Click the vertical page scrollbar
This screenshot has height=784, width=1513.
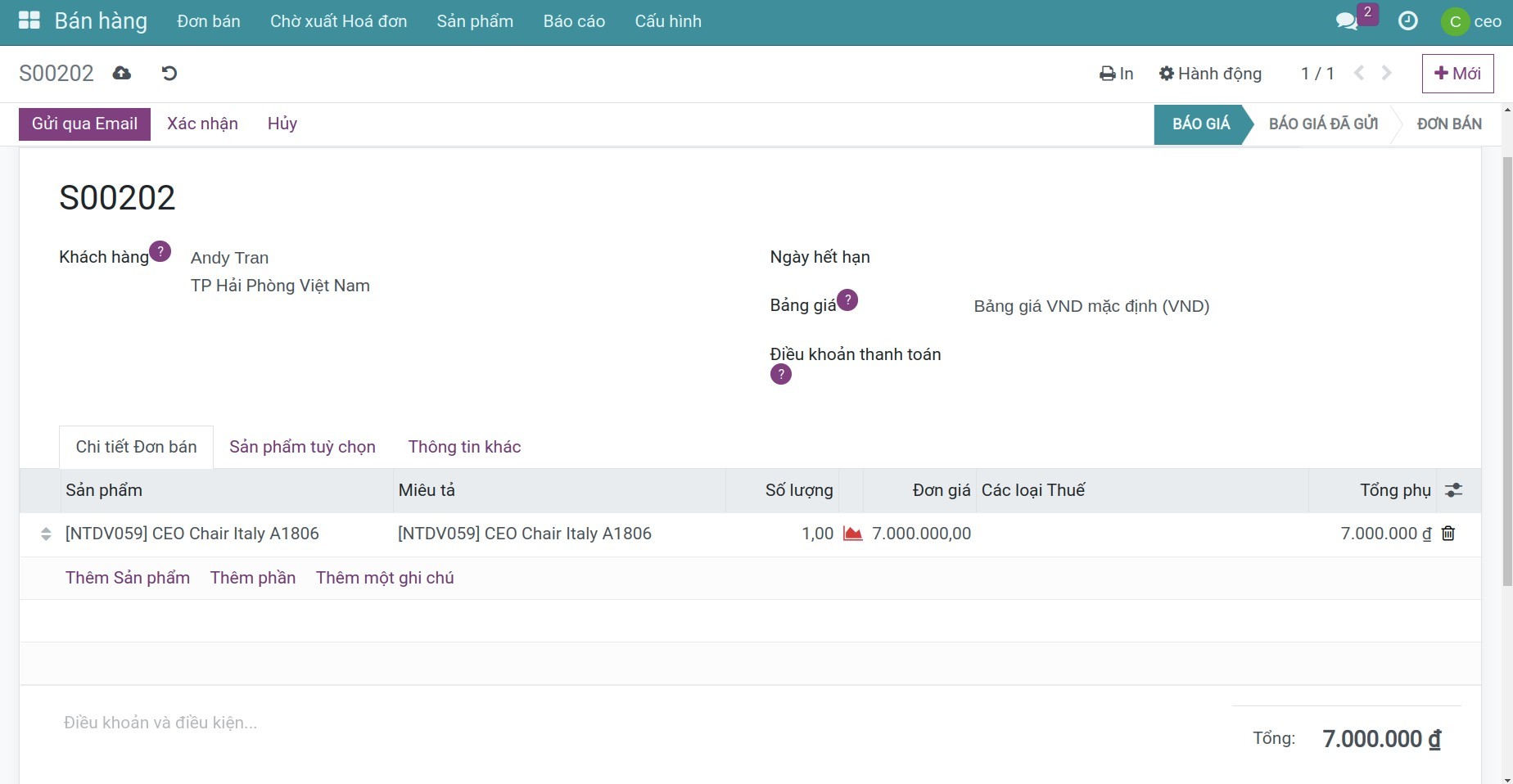pos(1506,368)
